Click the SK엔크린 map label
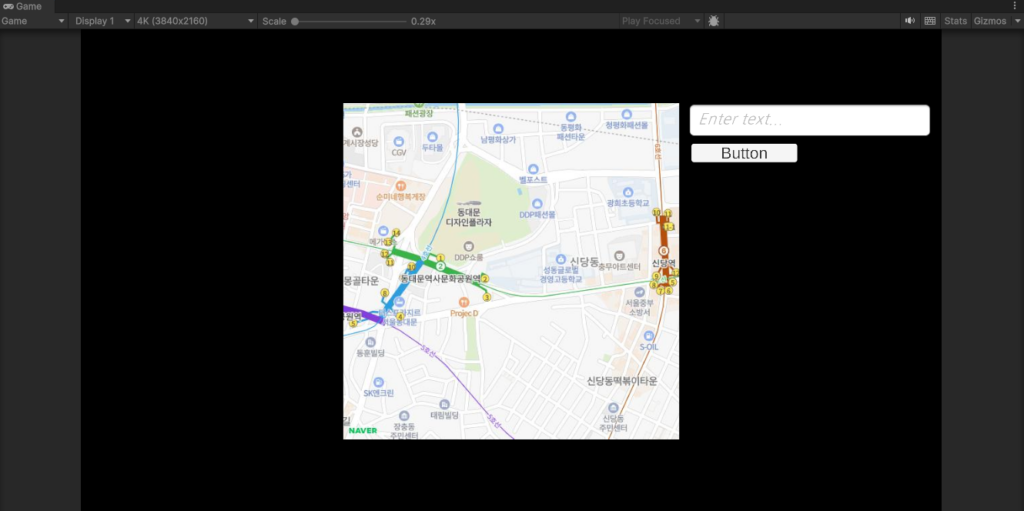Screen dimensions: 1024x511 [x=379, y=393]
